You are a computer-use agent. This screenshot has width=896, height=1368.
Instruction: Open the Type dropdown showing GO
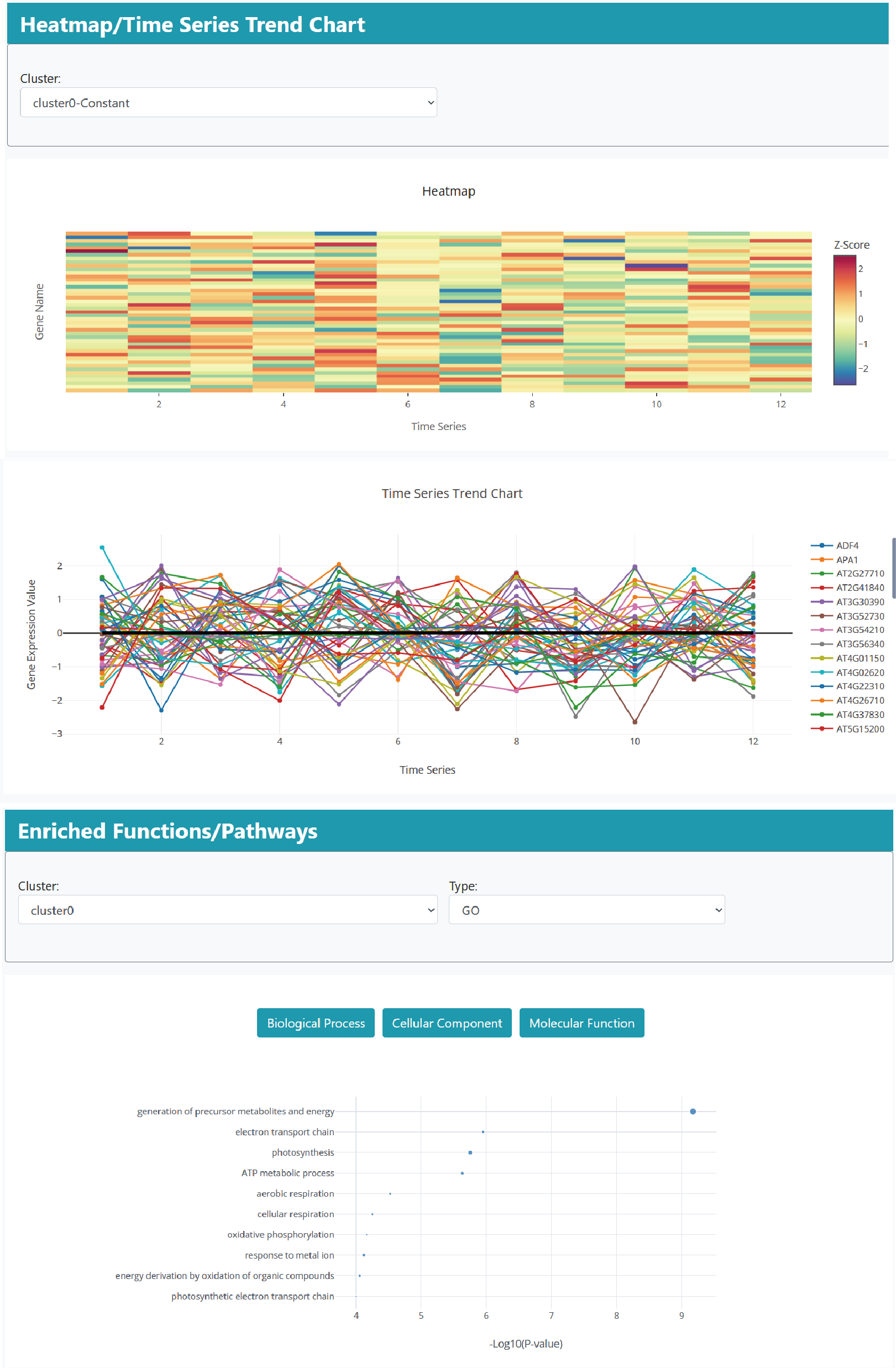tap(586, 910)
